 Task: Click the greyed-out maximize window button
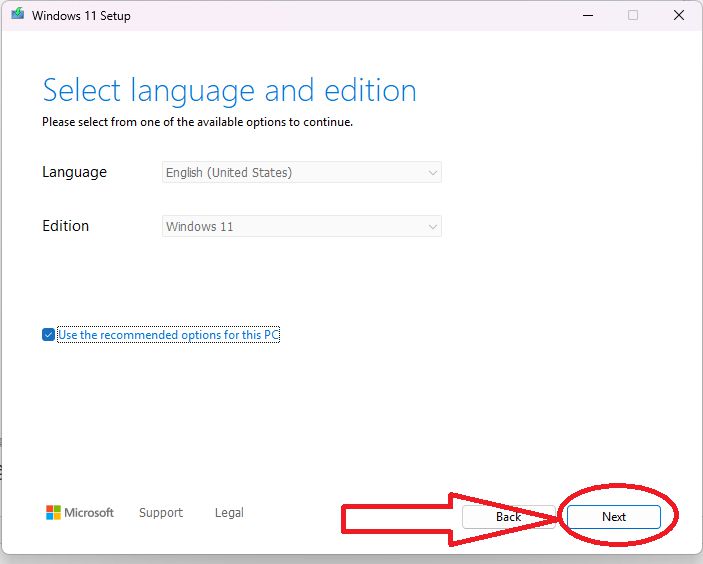(633, 15)
